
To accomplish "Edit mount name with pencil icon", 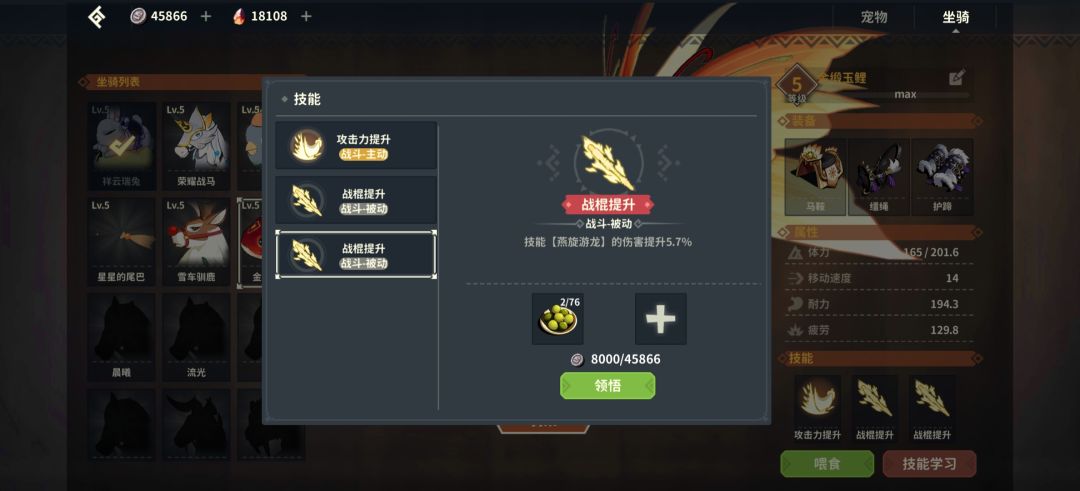I will tap(957, 77).
